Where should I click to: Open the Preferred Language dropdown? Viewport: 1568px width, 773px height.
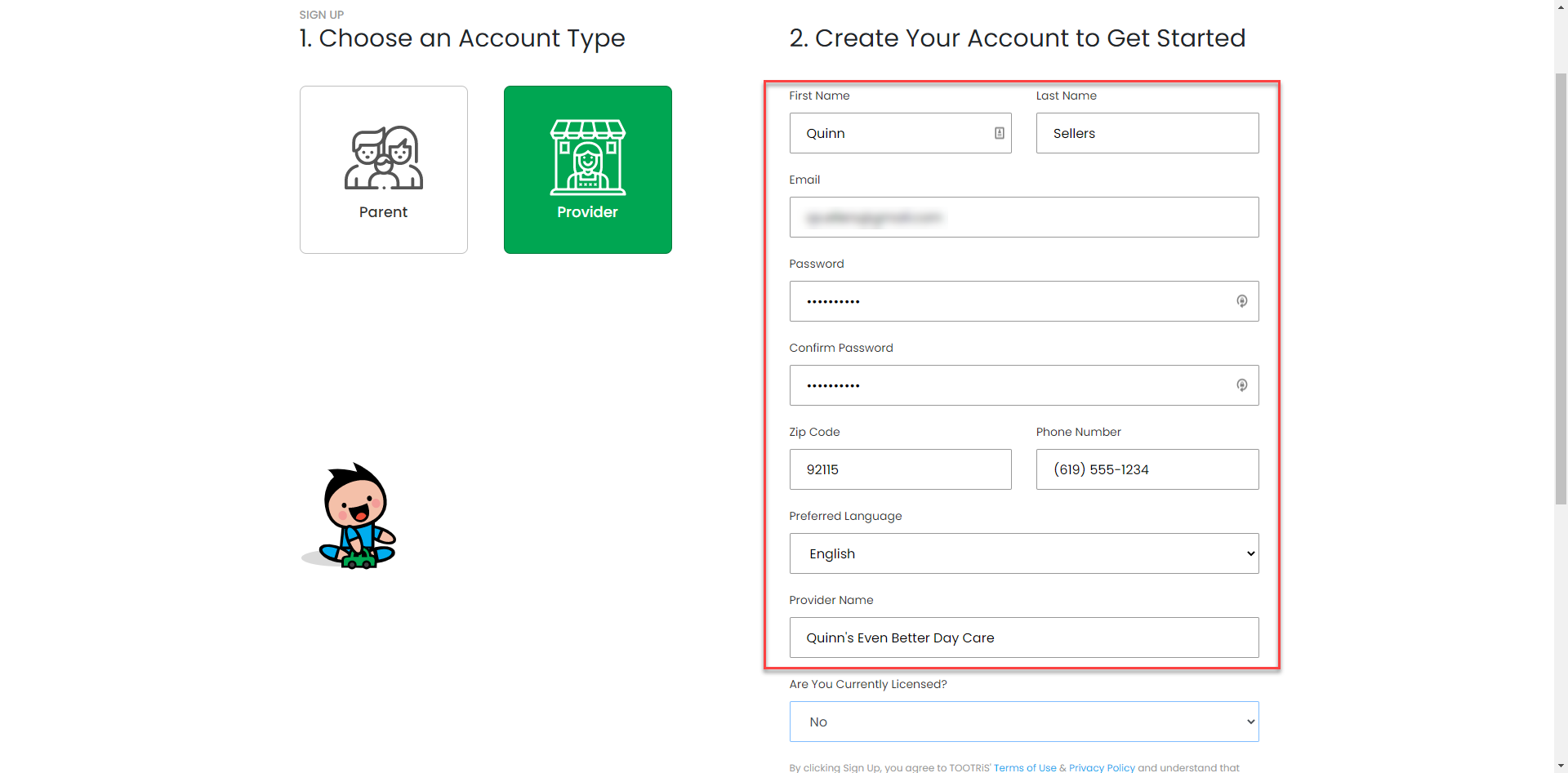[x=1023, y=553]
